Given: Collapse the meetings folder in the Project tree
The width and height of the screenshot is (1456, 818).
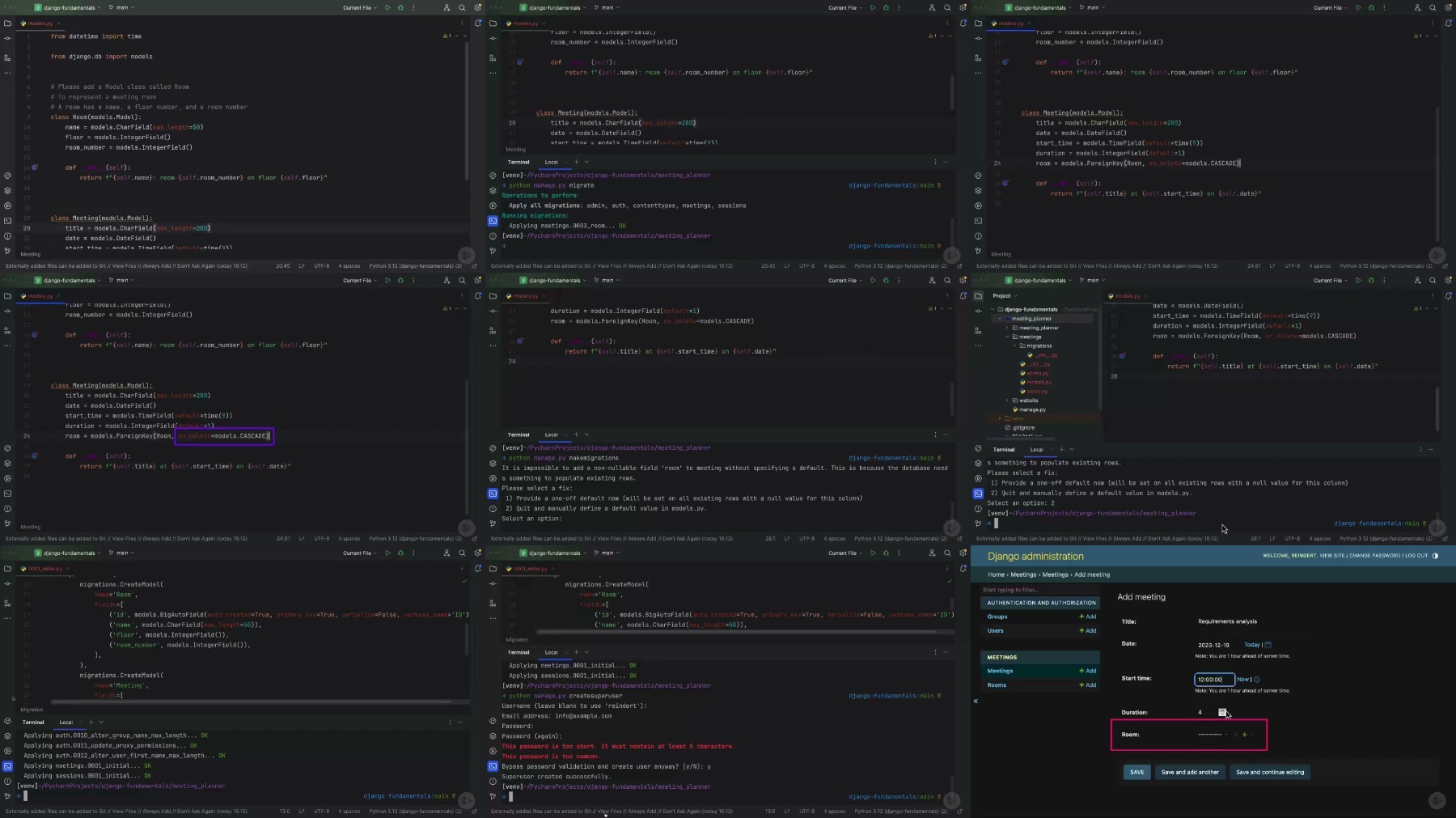Looking at the screenshot, I should [x=1007, y=337].
